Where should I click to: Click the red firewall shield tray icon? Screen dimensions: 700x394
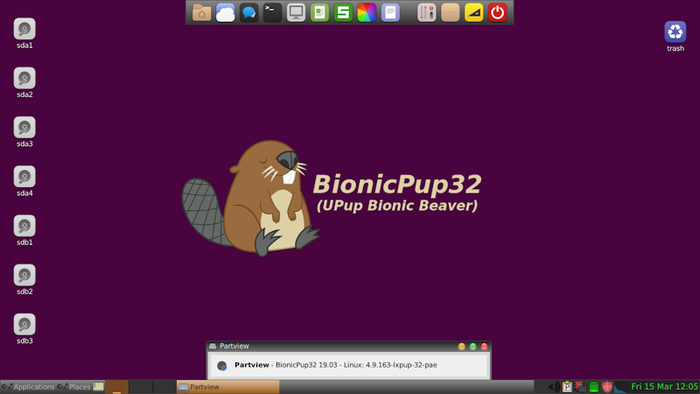coord(607,386)
